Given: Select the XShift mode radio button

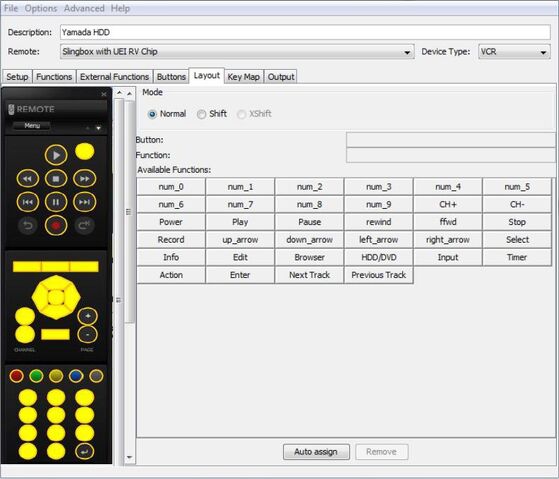Looking at the screenshot, I should pyautogui.click(x=241, y=114).
